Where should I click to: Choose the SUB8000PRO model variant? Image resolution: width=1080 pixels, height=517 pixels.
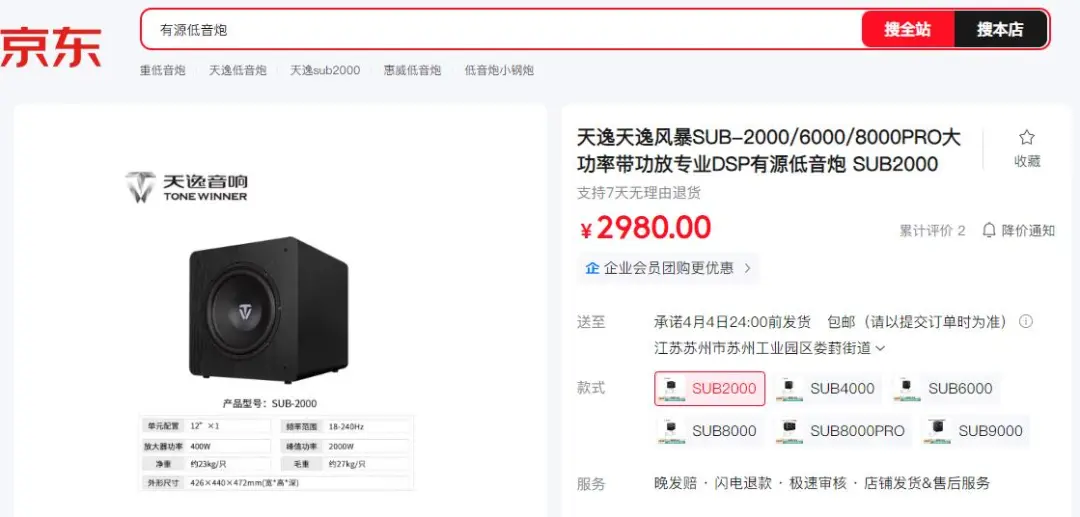[x=842, y=431]
